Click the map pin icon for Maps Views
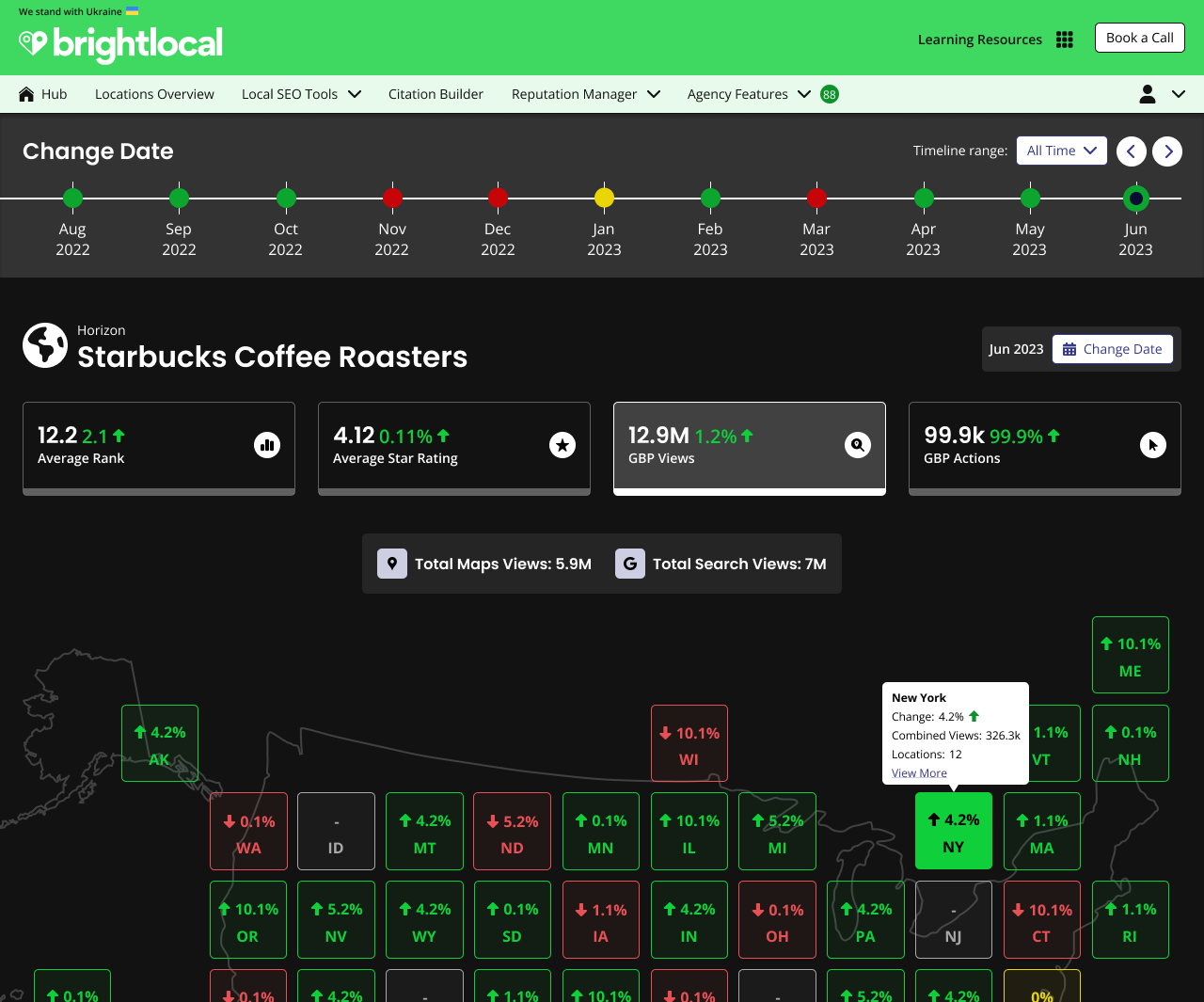 pos(392,564)
